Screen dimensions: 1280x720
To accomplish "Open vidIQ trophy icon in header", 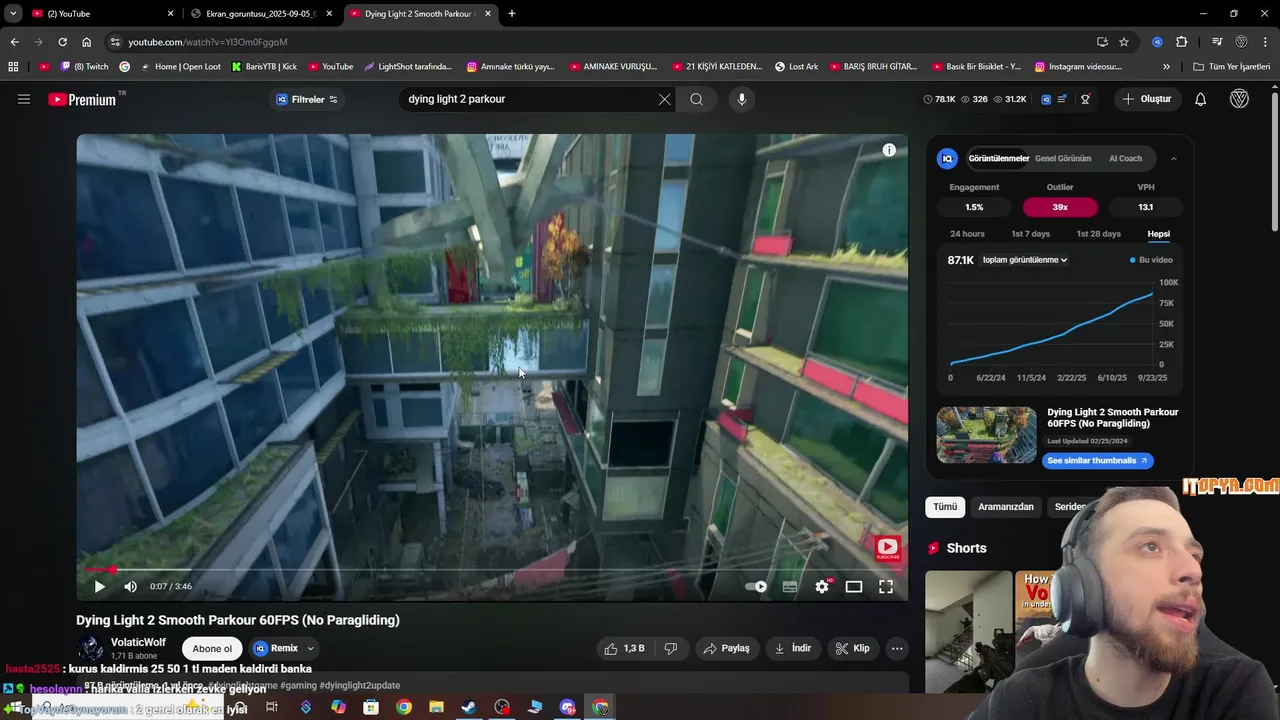I will [x=1085, y=99].
